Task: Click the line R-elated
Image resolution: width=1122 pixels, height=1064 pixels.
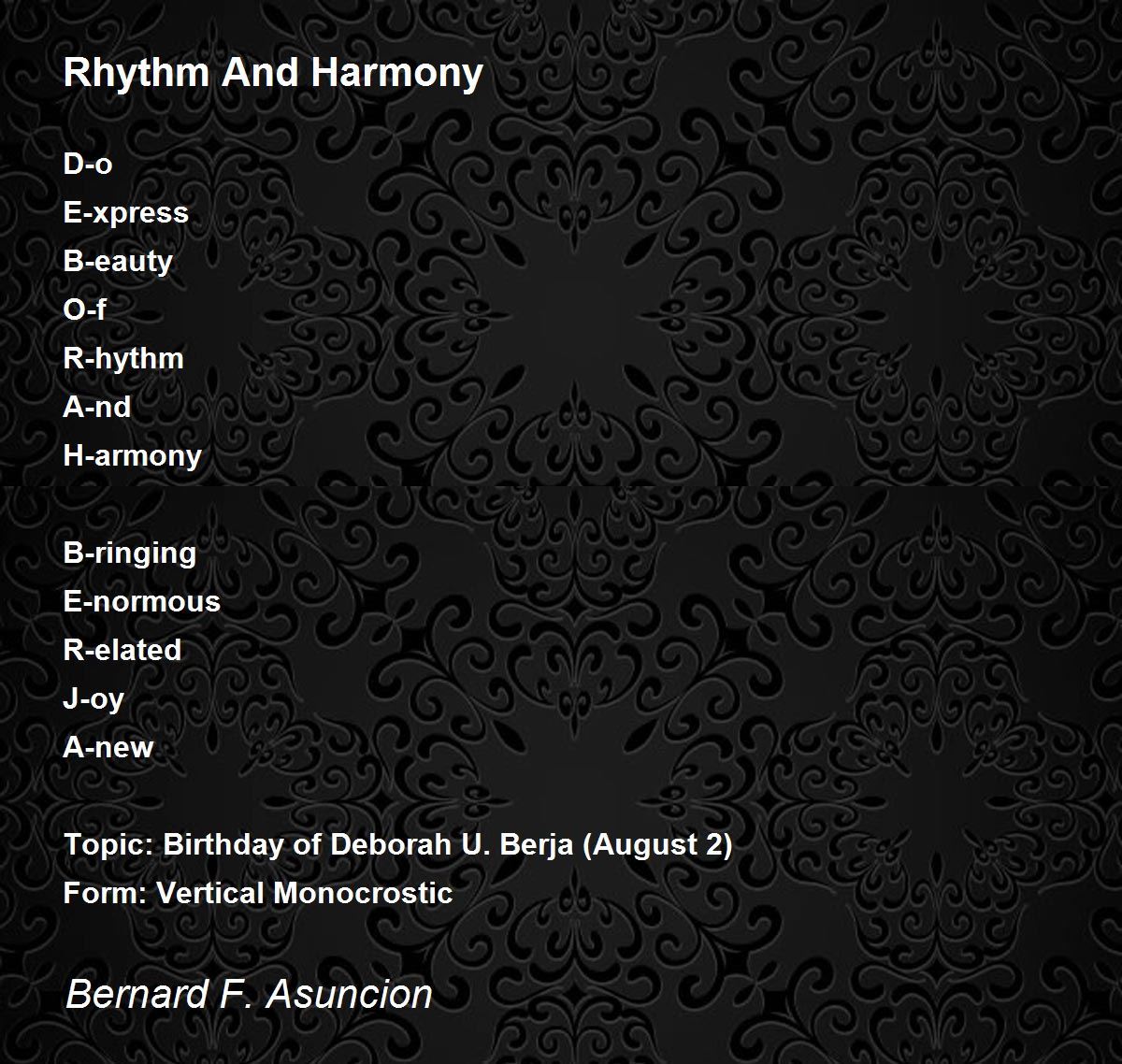Action: click(x=122, y=650)
